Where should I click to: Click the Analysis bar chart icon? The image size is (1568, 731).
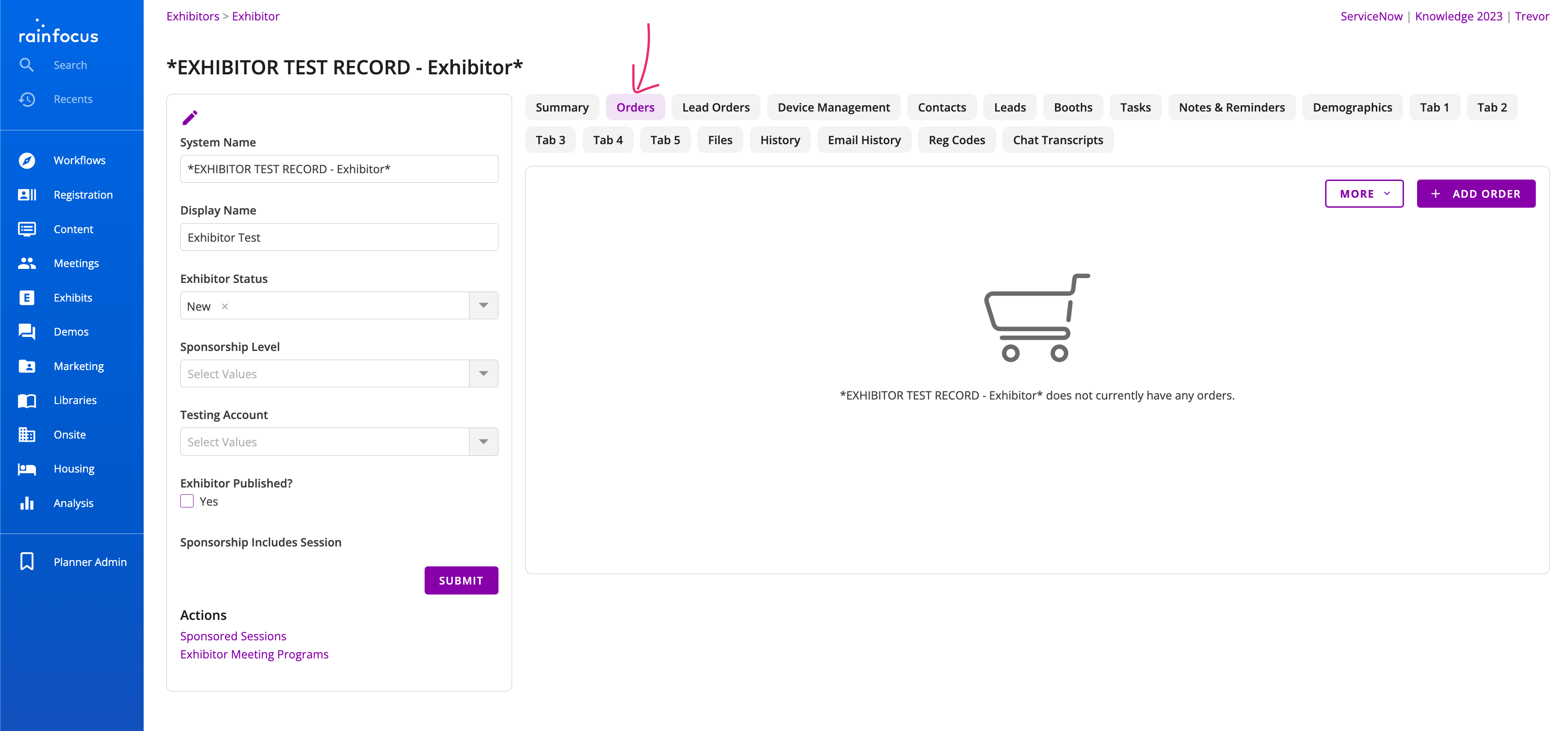[x=27, y=503]
